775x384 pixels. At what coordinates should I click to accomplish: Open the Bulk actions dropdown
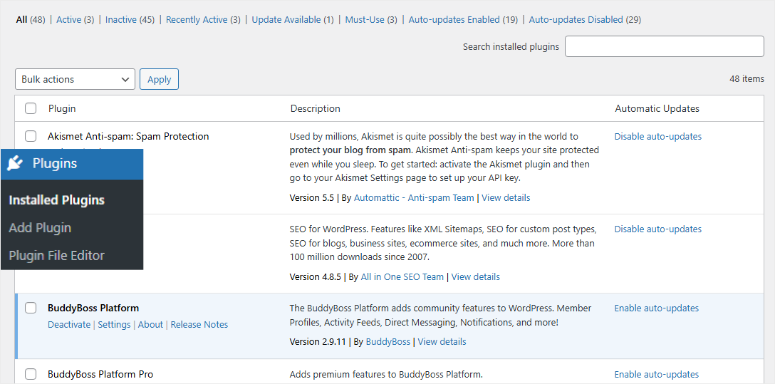click(x=75, y=79)
